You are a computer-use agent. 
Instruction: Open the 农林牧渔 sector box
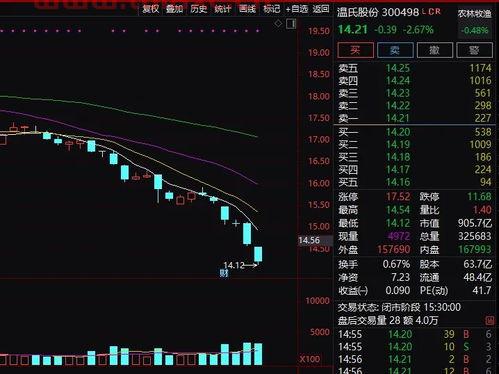(x=474, y=22)
